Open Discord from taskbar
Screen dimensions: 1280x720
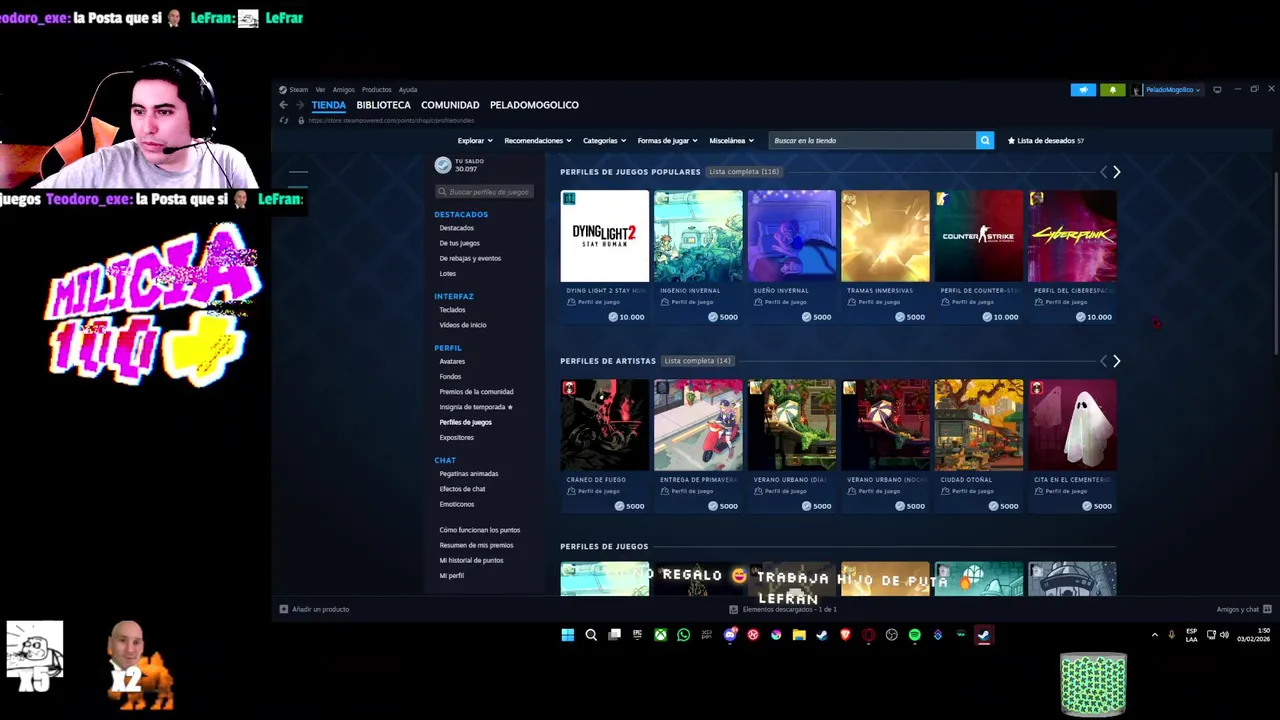coord(730,635)
